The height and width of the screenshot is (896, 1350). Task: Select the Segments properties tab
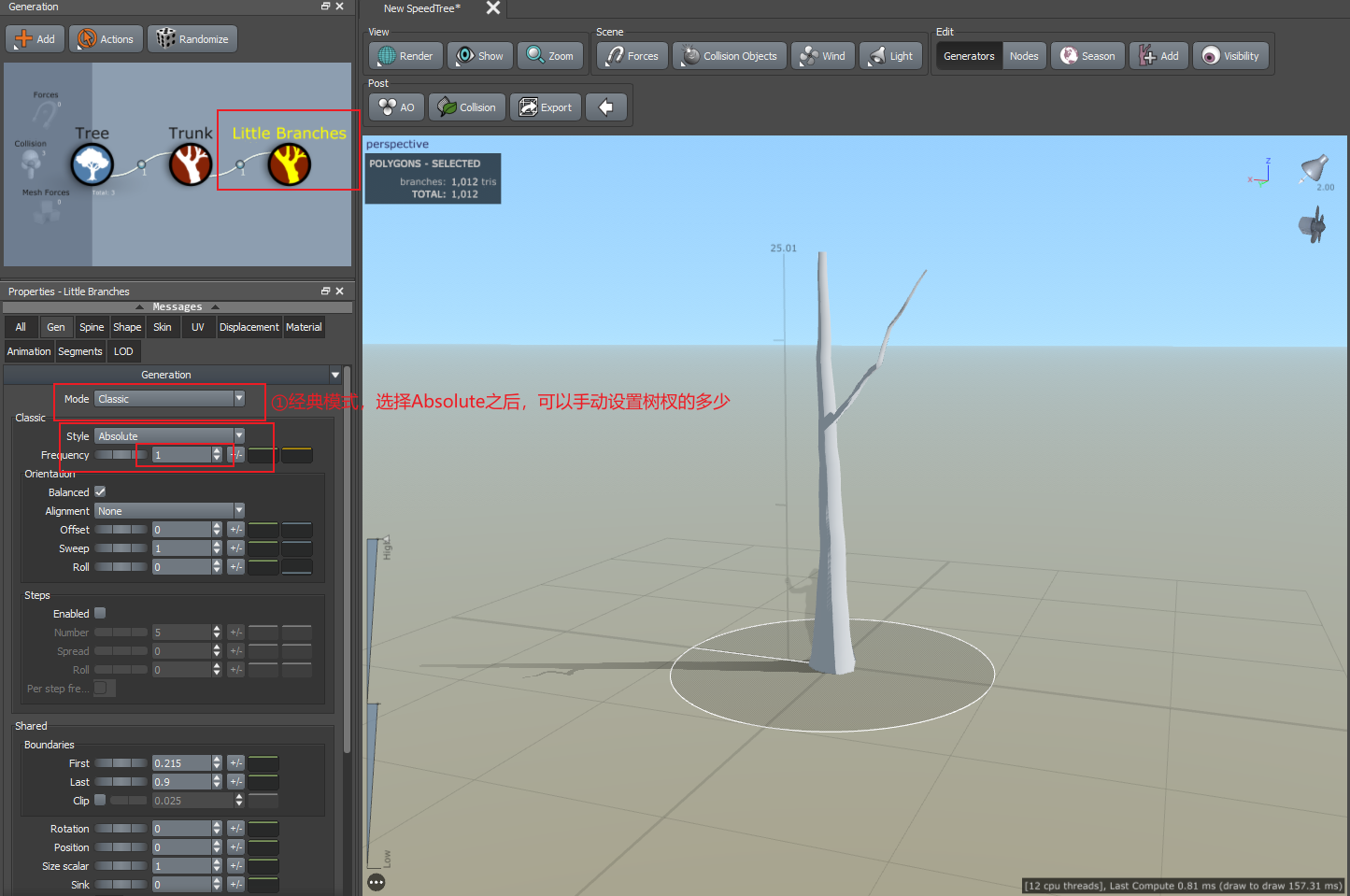click(x=79, y=350)
